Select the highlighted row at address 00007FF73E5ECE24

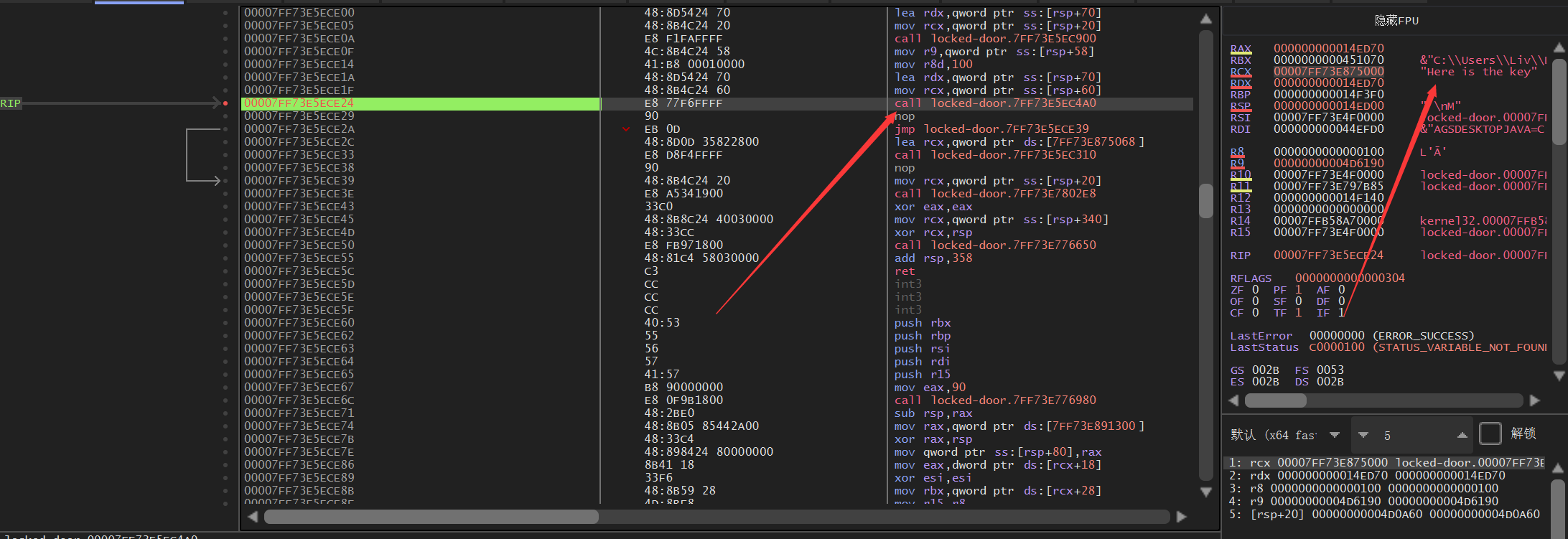click(x=717, y=103)
